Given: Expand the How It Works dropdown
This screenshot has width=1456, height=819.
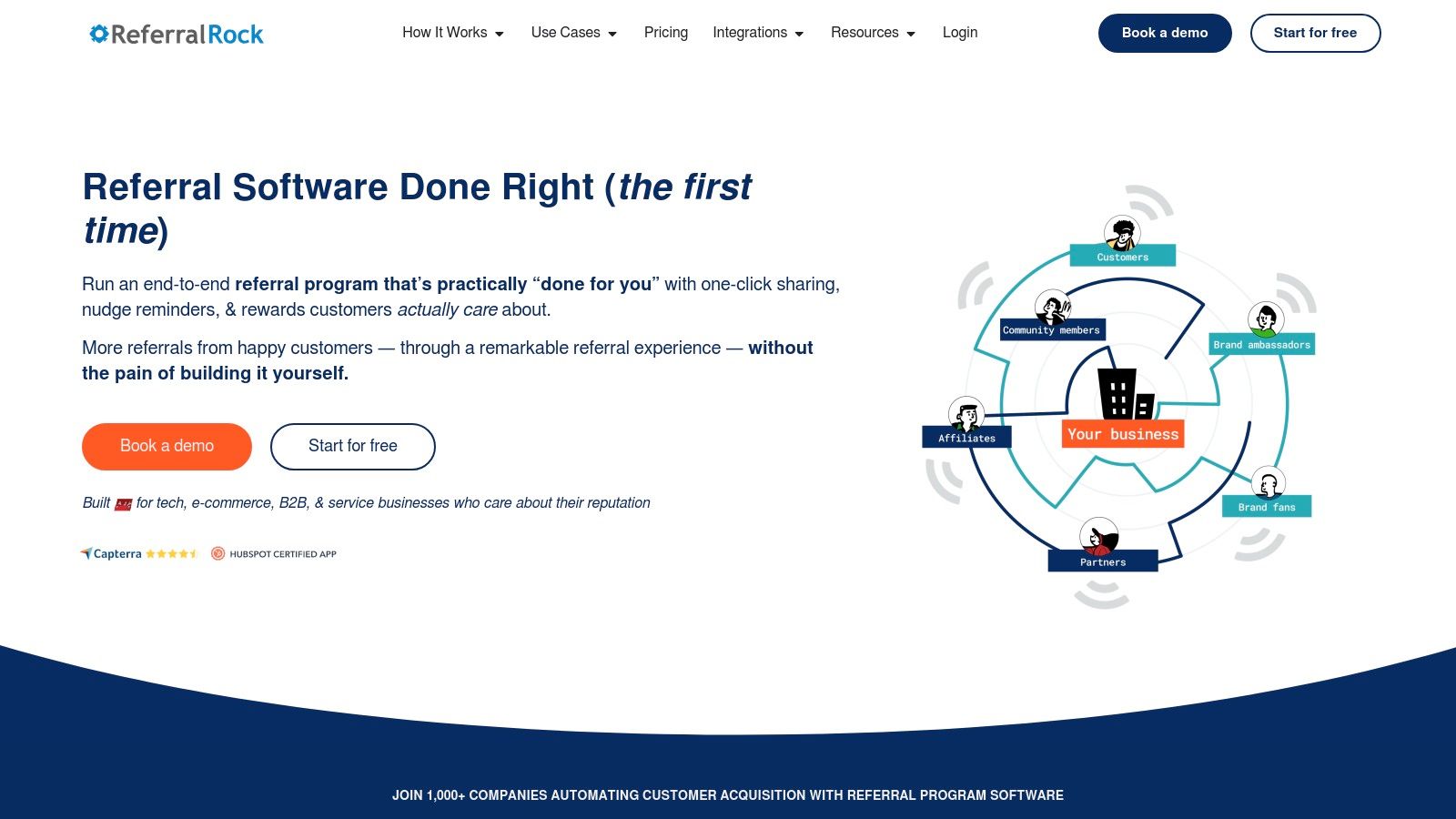Looking at the screenshot, I should (446, 33).
